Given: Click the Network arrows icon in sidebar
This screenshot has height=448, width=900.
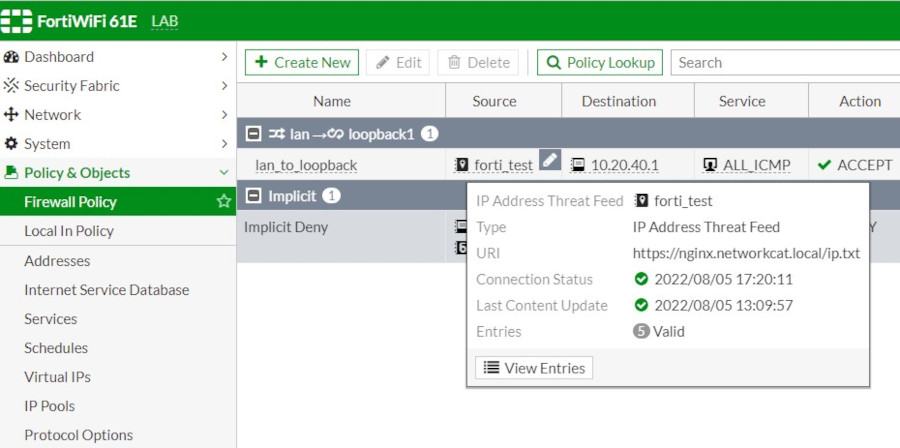Looking at the screenshot, I should (11, 115).
